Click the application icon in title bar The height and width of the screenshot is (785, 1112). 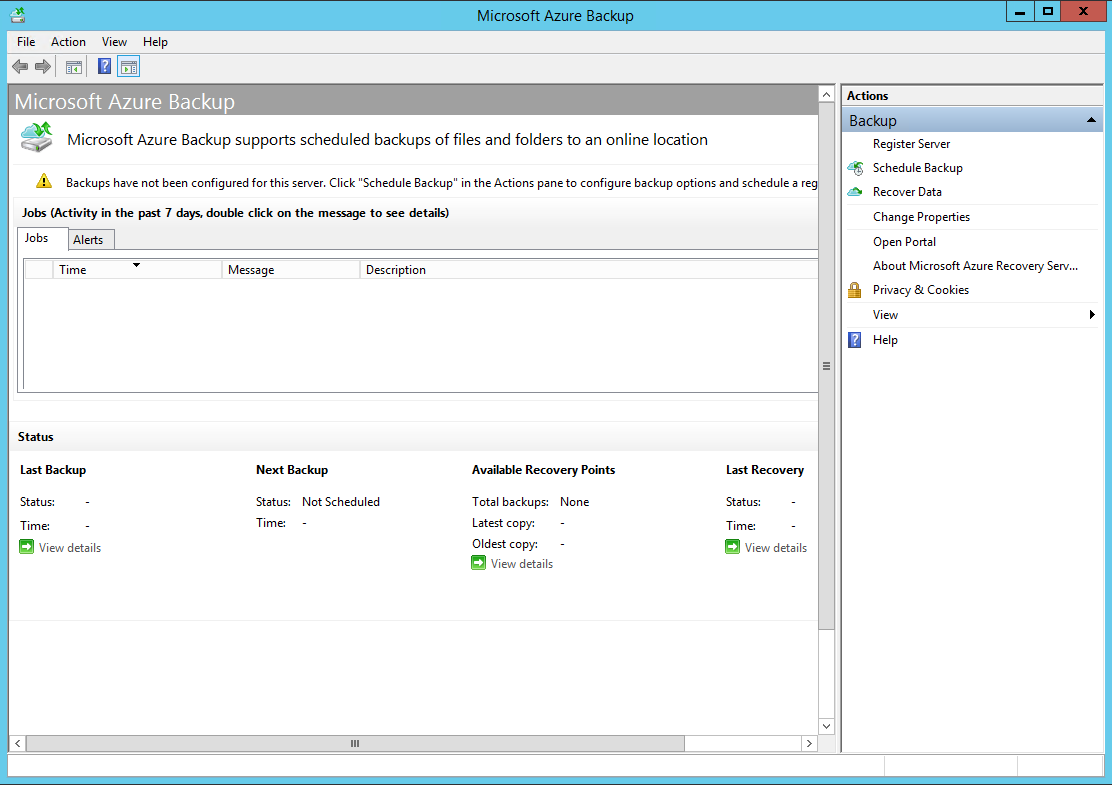click(x=18, y=15)
